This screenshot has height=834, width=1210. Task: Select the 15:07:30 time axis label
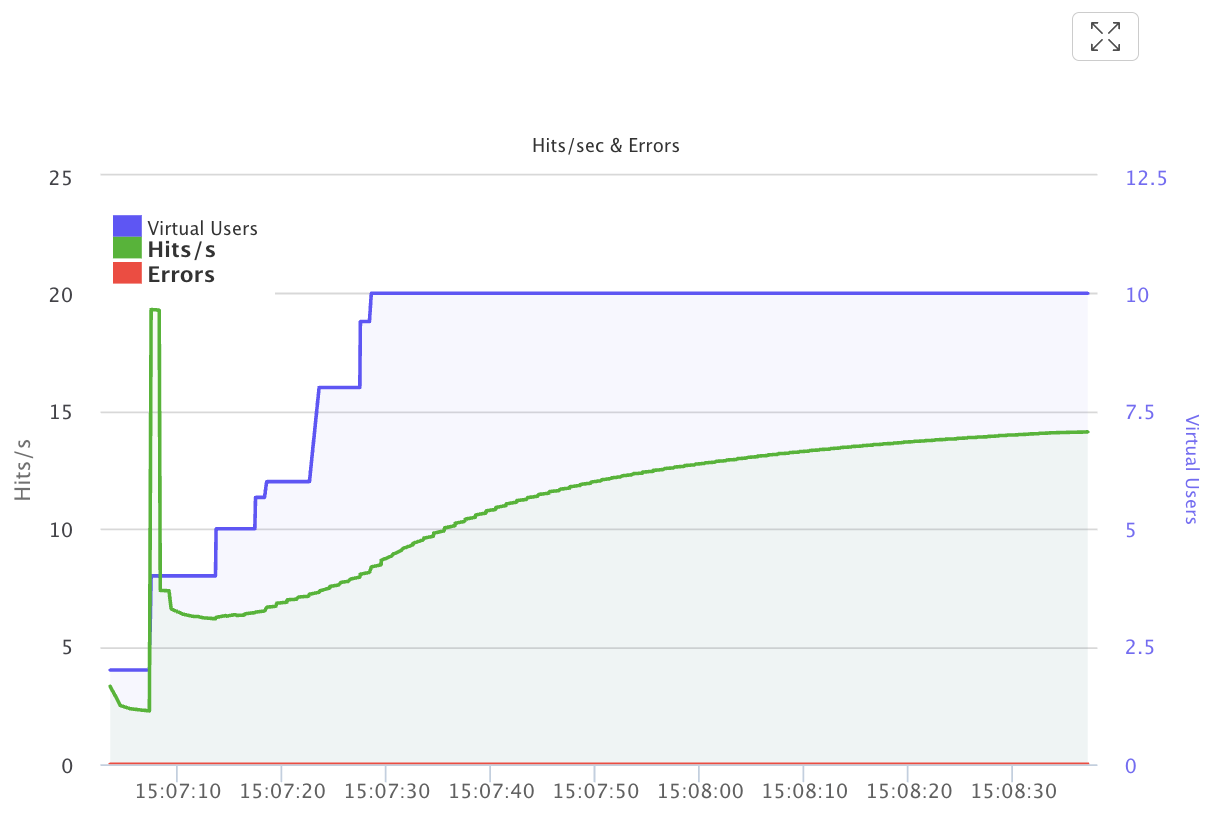(x=386, y=791)
